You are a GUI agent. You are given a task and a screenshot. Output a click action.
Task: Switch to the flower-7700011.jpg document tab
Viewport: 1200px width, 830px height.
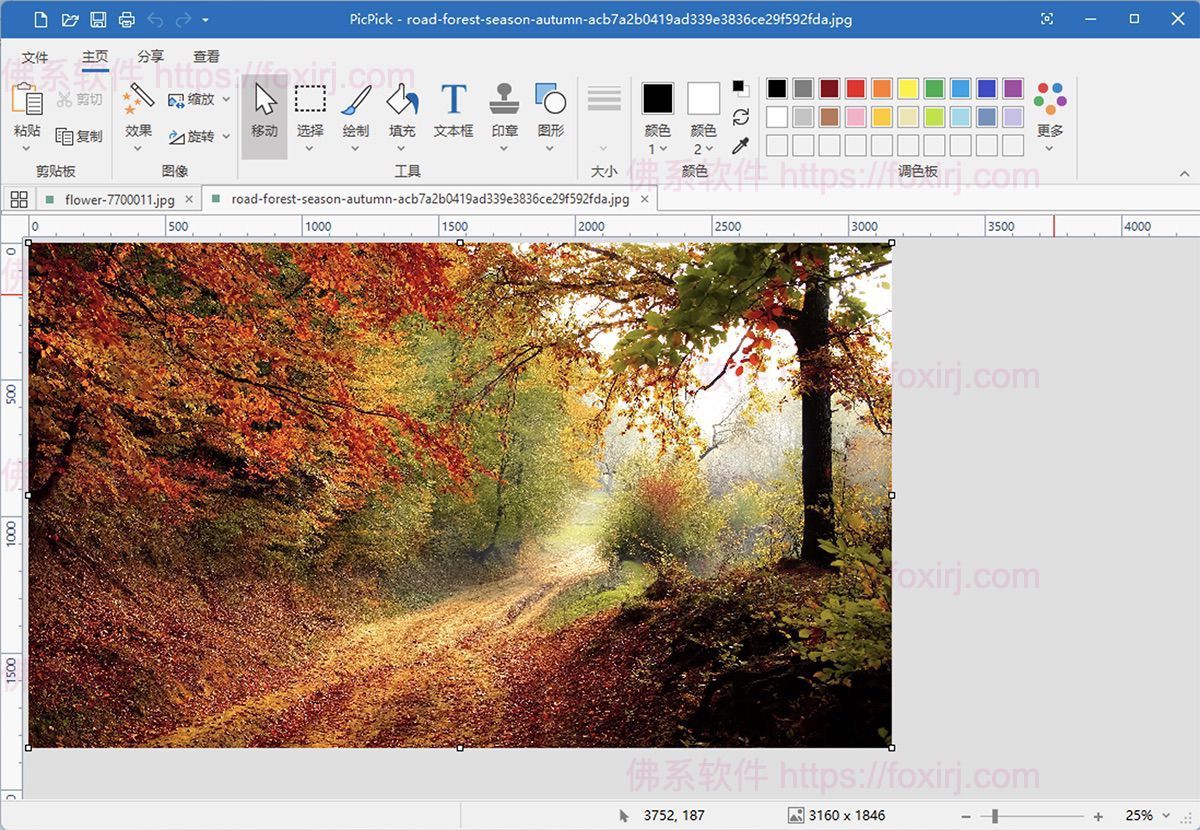coord(118,199)
